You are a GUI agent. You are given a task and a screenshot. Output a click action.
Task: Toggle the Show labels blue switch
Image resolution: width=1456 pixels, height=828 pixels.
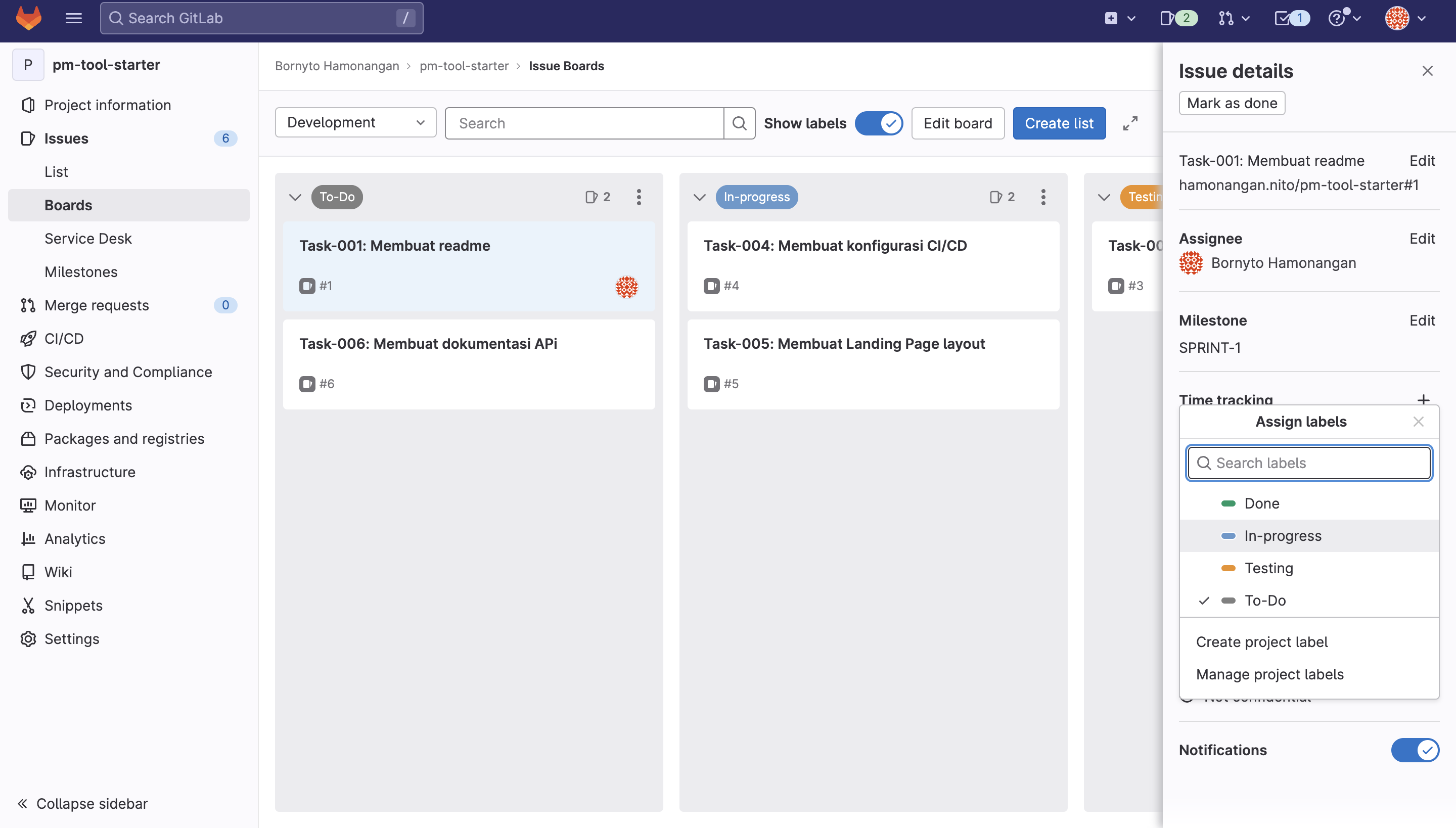click(878, 123)
